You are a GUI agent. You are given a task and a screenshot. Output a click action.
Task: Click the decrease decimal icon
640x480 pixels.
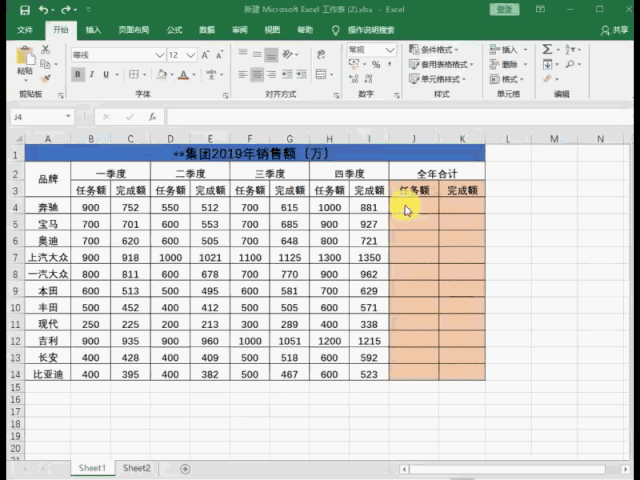[x=369, y=79]
